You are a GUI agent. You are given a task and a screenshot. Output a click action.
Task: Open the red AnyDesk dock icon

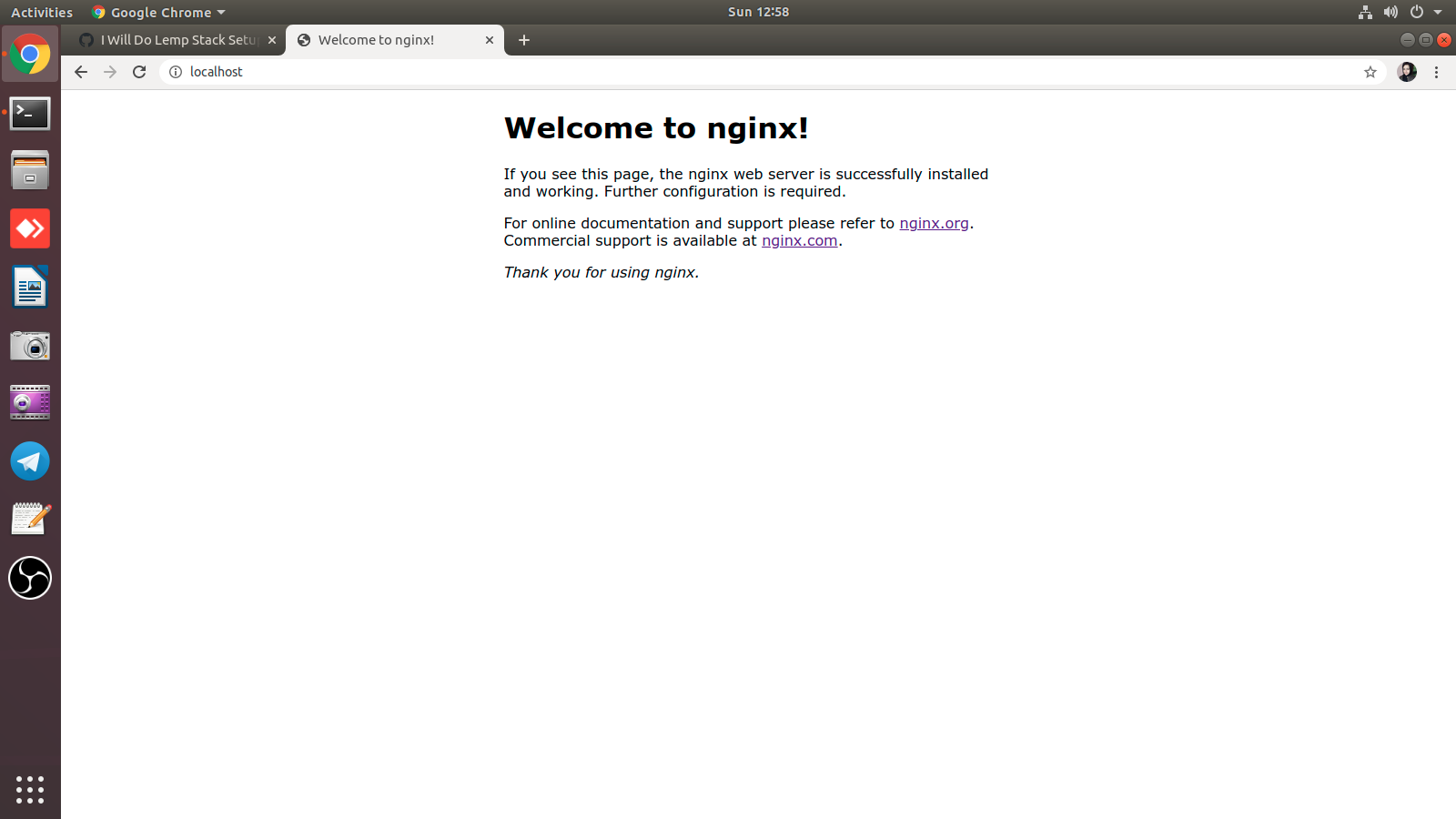click(30, 228)
